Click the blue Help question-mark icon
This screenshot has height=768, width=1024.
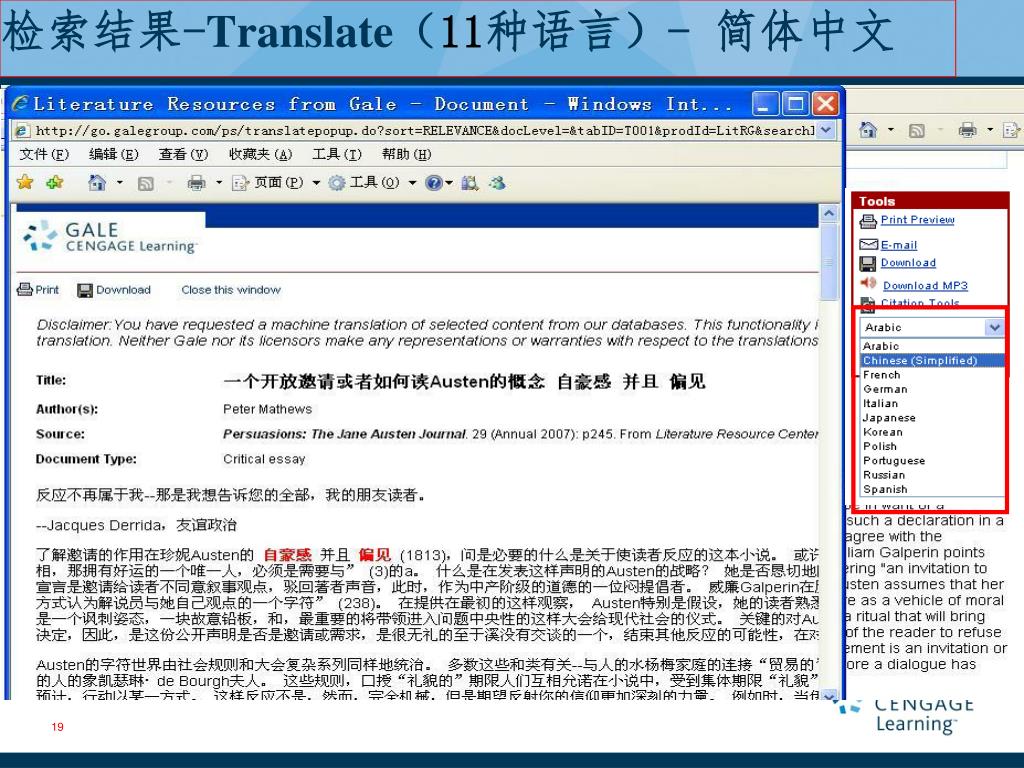tap(434, 183)
